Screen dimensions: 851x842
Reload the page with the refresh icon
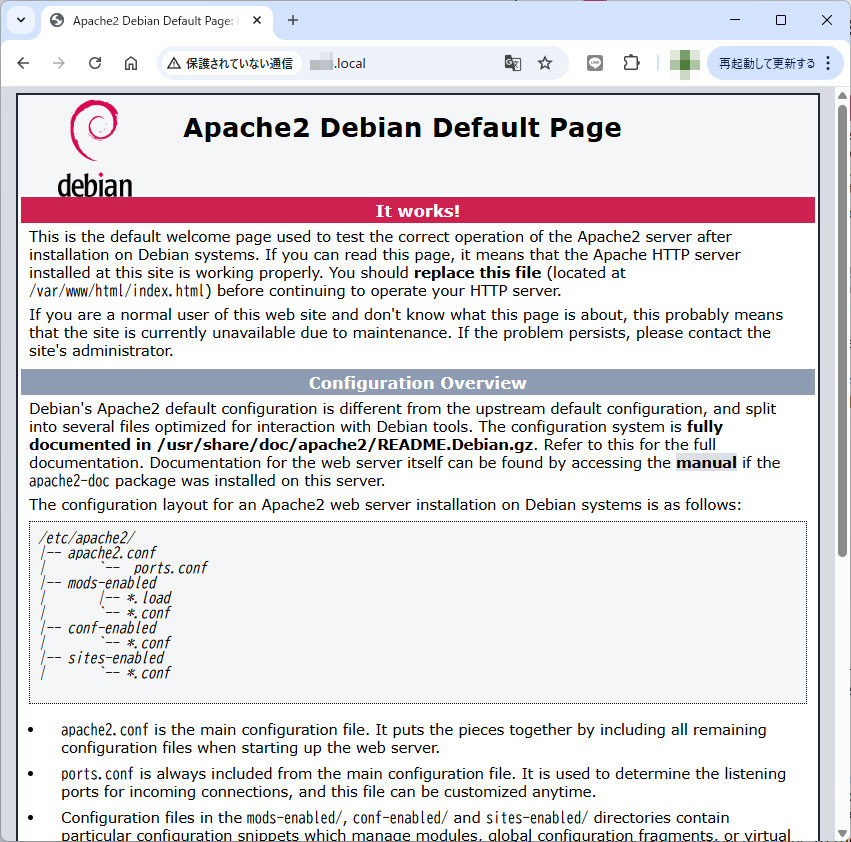tap(95, 64)
